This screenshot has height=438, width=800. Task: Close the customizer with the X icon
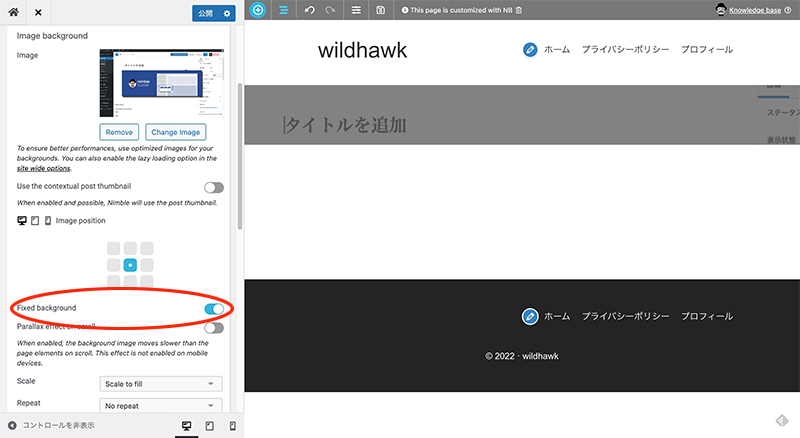[x=38, y=13]
